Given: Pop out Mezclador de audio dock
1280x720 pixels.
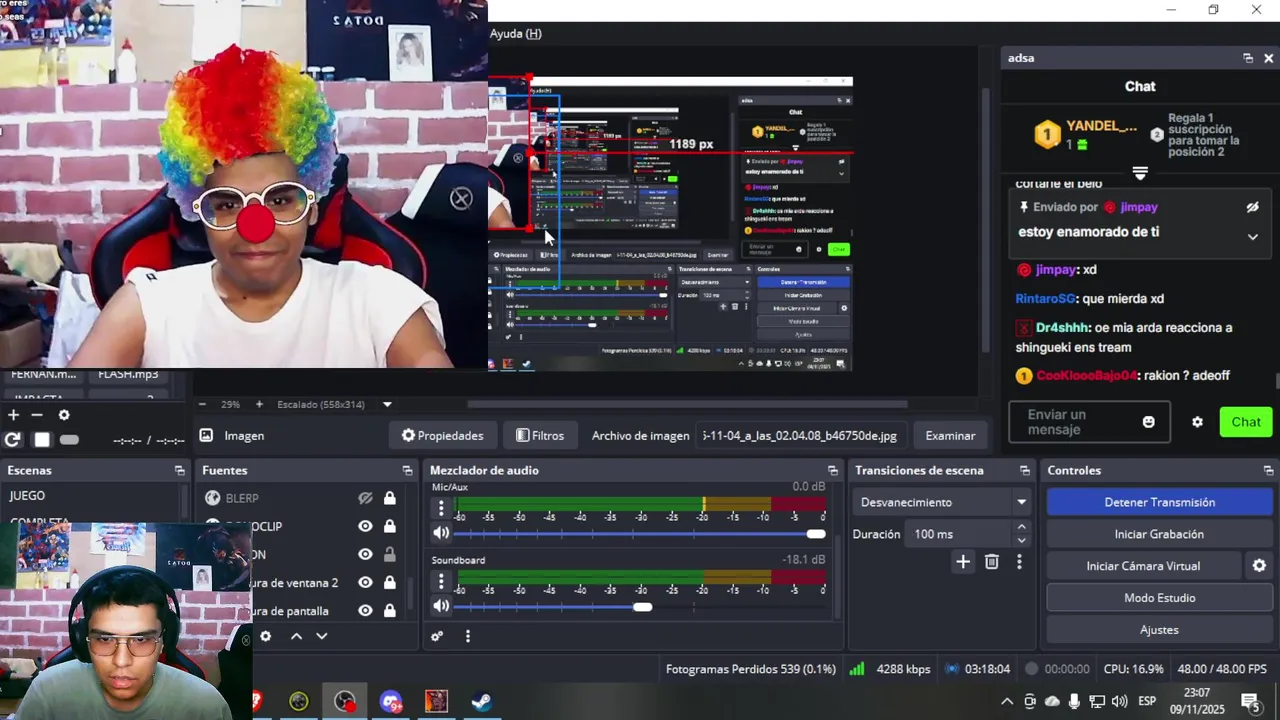Looking at the screenshot, I should 832,470.
